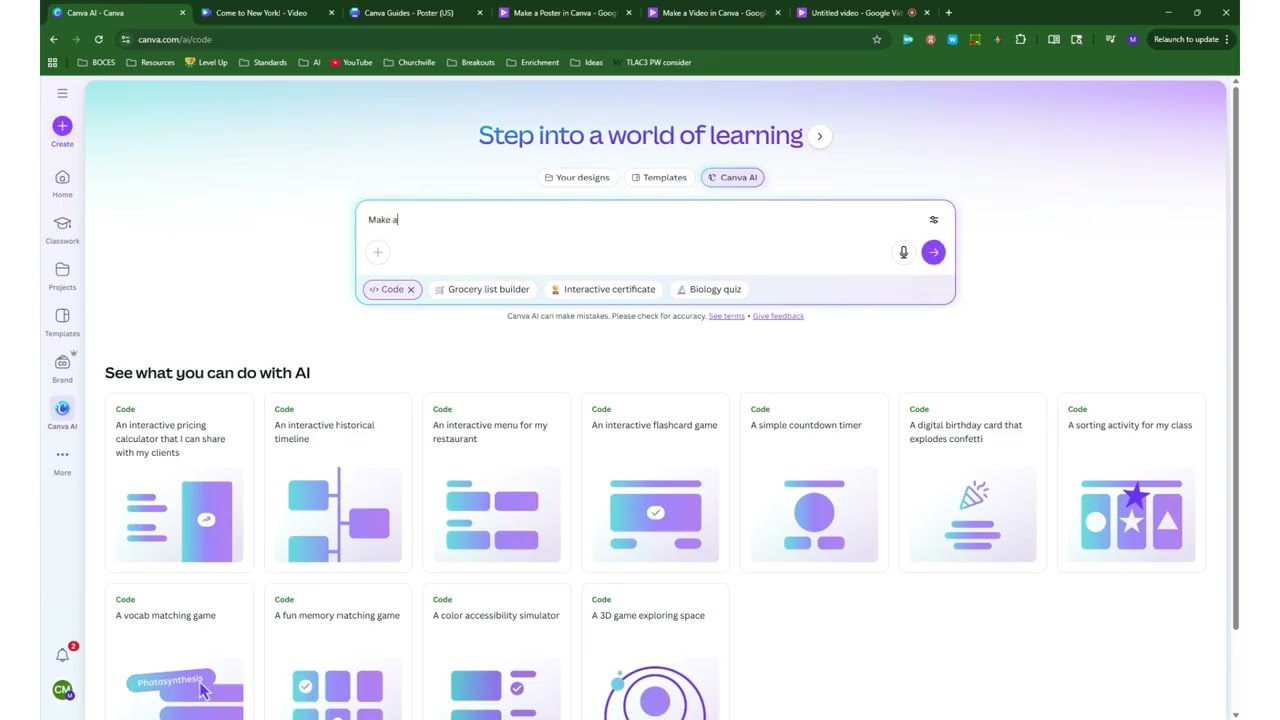Open the interactive pricing calculator card
Image resolution: width=1280 pixels, height=720 pixels.
click(179, 482)
